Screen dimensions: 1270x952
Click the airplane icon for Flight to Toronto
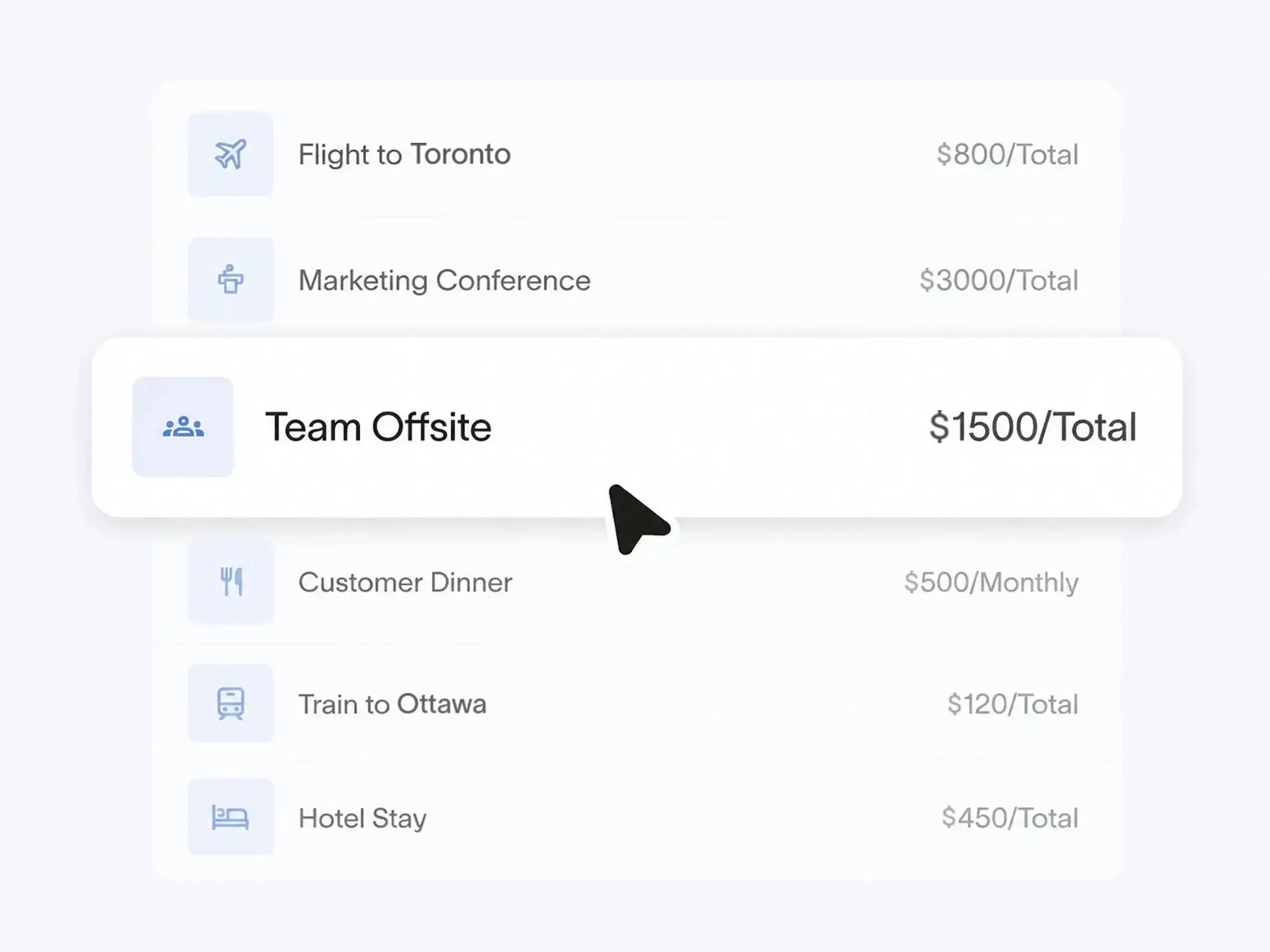pyautogui.click(x=231, y=154)
